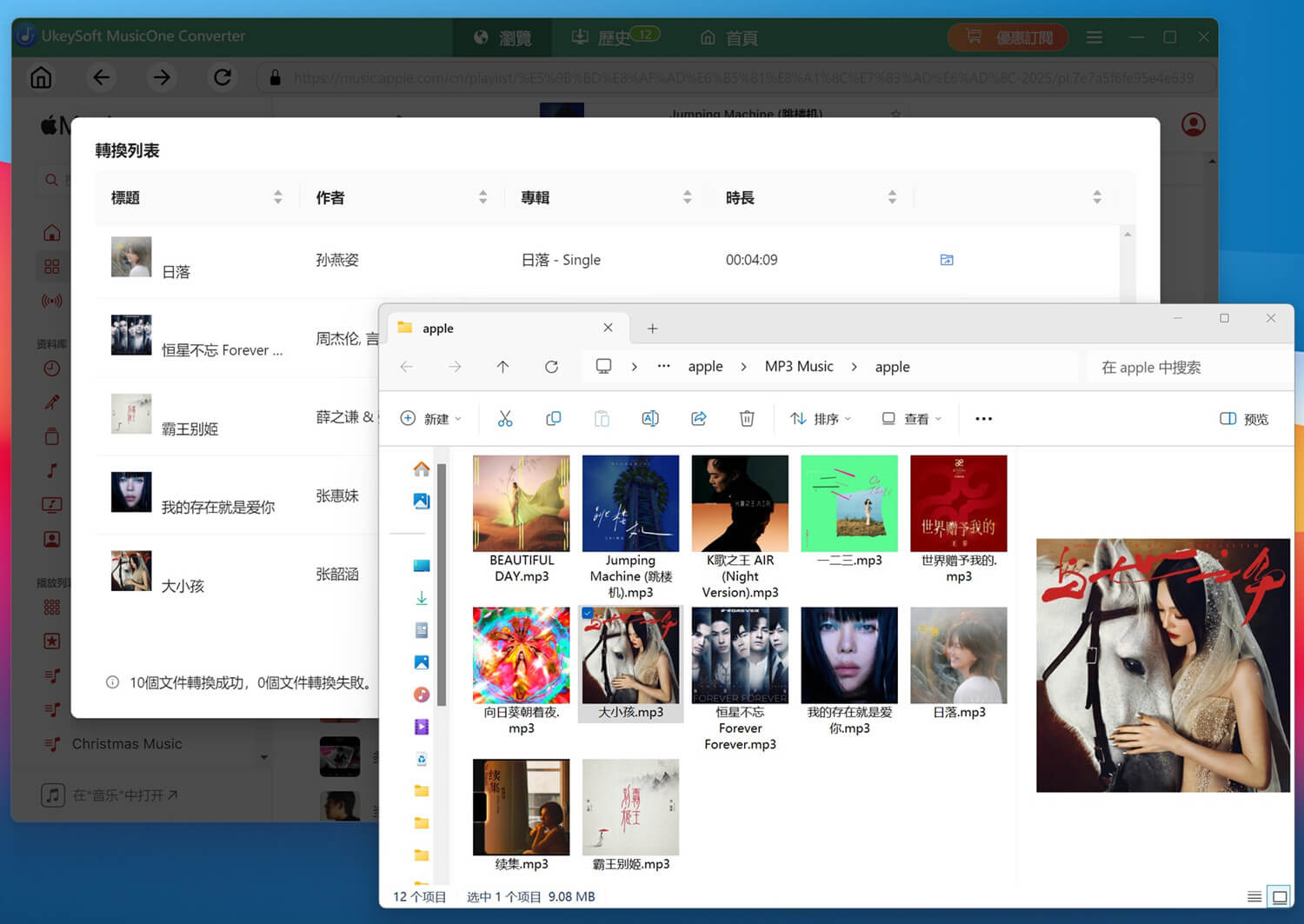The height and width of the screenshot is (924, 1304).
Task: Click the microphone Artists icon in sidebar
Action: tap(52, 402)
